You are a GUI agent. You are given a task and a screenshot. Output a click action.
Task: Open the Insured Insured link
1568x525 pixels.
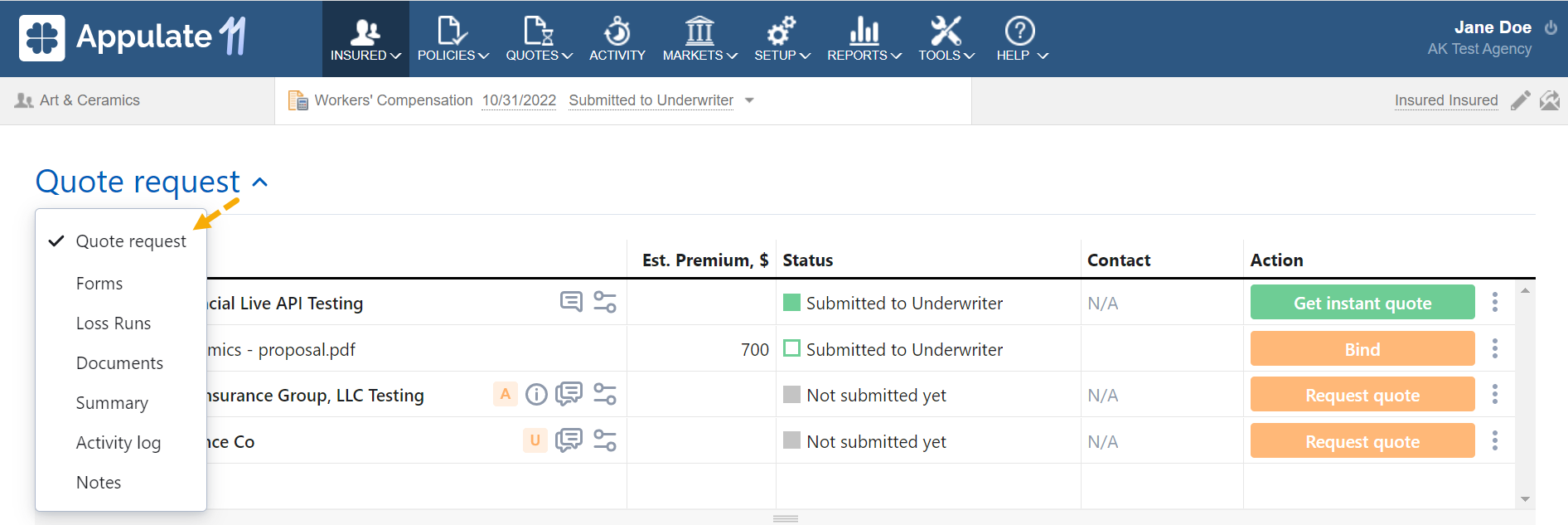[1446, 100]
